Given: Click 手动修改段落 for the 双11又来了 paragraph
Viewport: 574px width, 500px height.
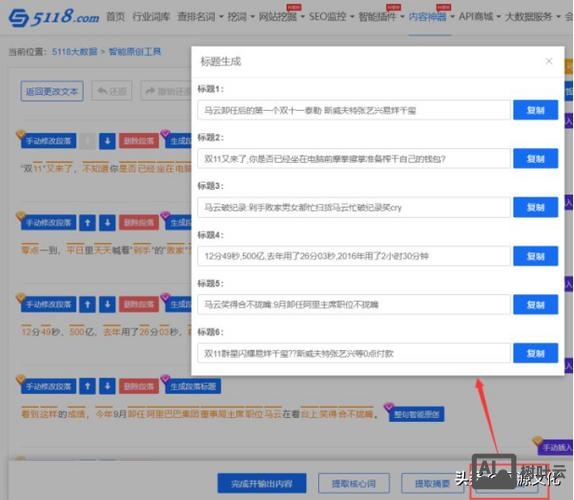Looking at the screenshot, I should [x=48, y=141].
